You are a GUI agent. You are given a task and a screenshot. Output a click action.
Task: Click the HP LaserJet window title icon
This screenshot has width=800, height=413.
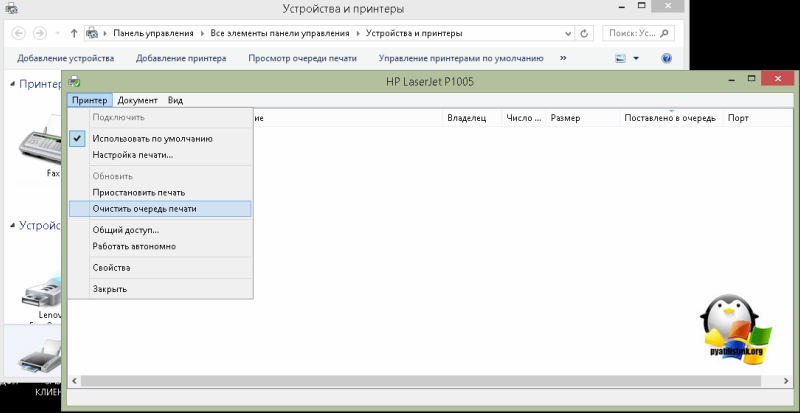tap(75, 81)
